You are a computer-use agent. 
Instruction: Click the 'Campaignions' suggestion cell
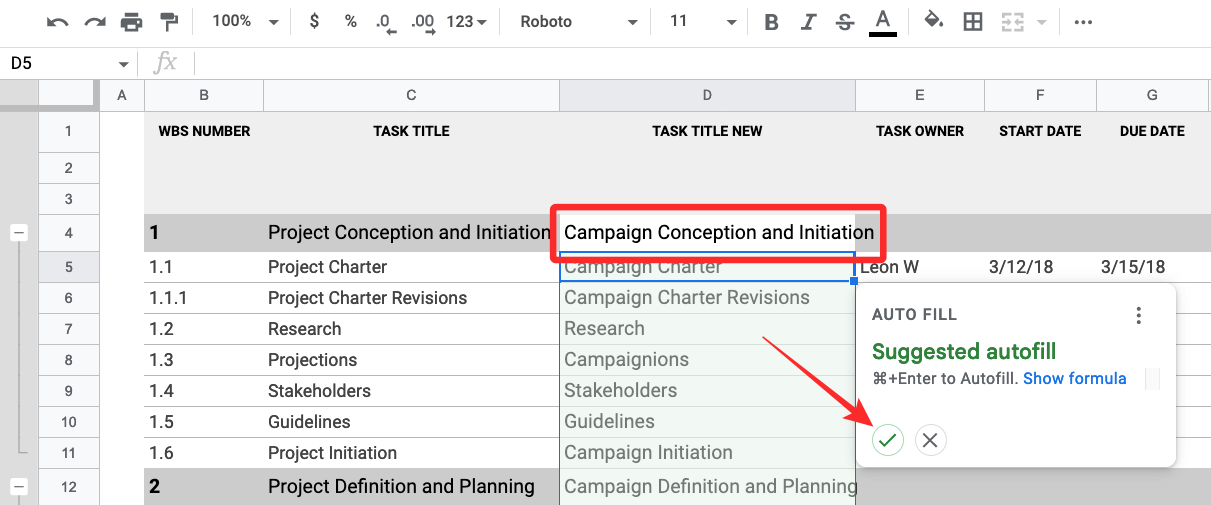[x=707, y=360]
